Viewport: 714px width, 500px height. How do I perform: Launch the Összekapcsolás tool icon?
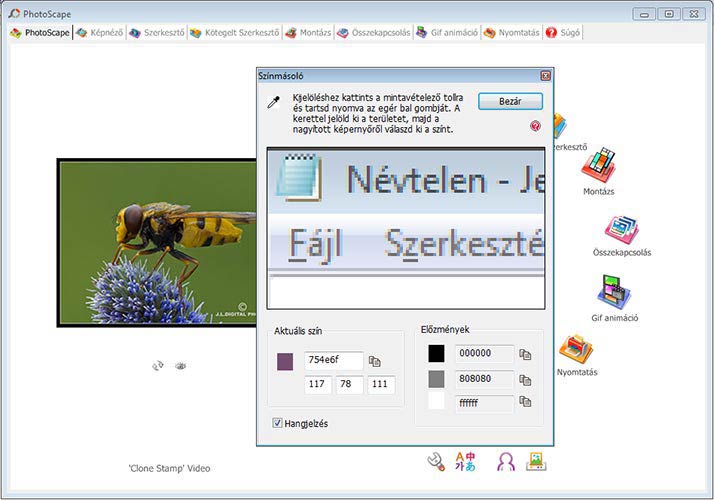(x=620, y=230)
